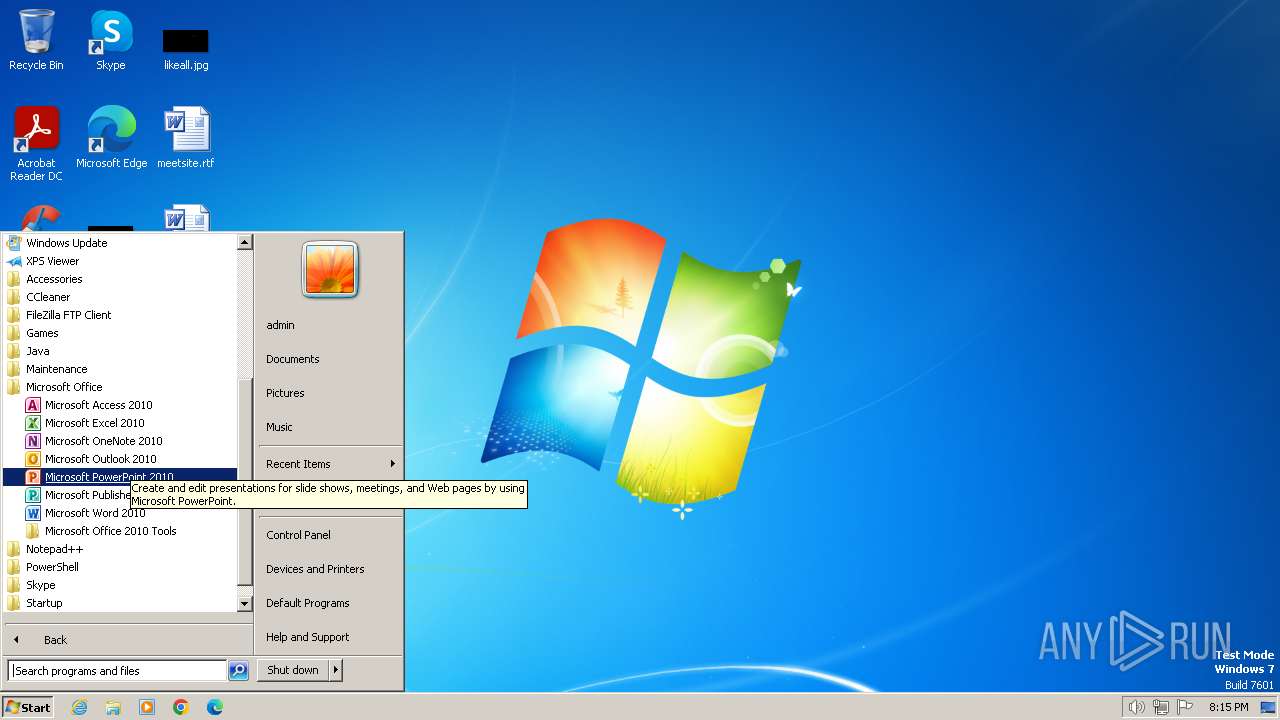Click the Action Center flag icon
This screenshot has height=720, width=1280.
(x=1185, y=707)
